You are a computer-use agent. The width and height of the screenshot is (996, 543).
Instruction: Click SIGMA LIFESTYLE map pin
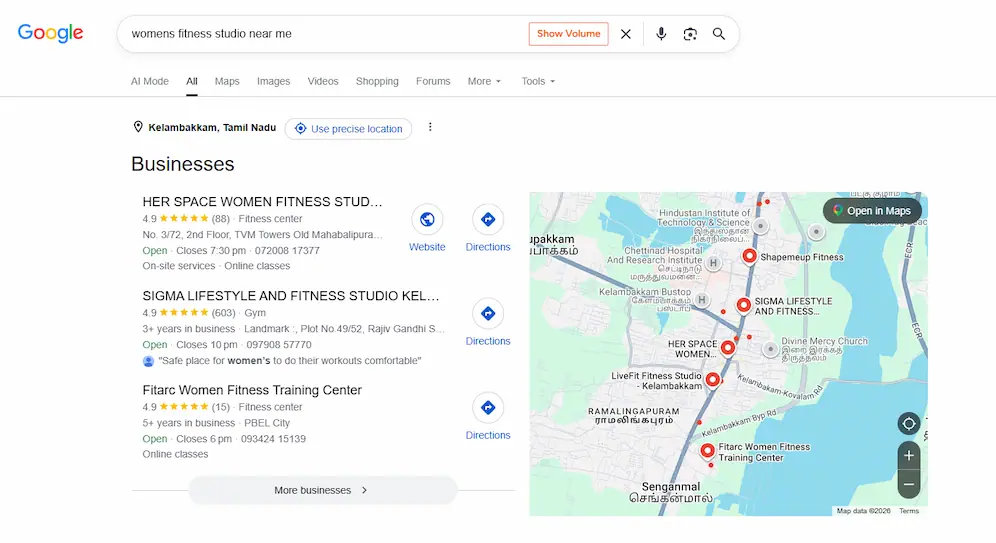(743, 305)
